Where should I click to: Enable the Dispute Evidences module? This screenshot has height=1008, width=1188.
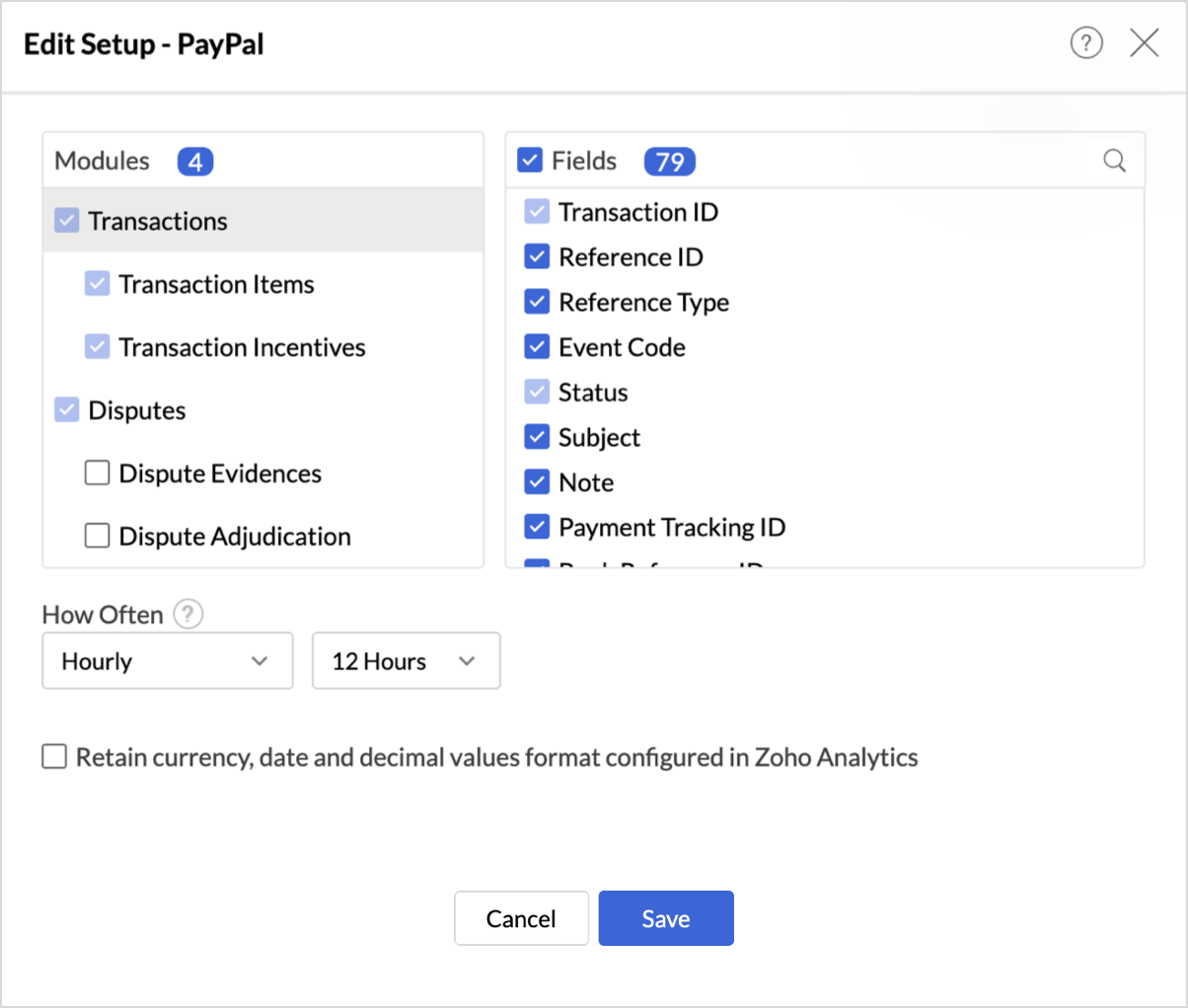(97, 473)
